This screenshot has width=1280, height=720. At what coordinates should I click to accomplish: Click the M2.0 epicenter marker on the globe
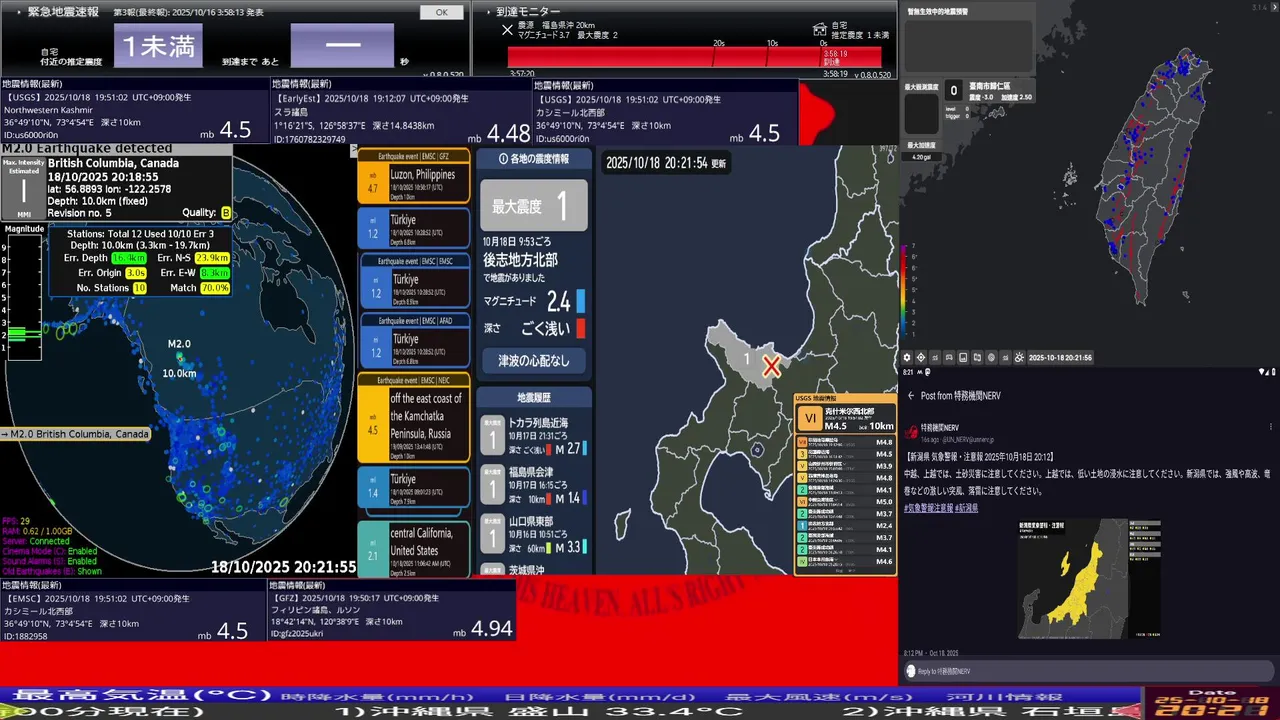[x=180, y=355]
